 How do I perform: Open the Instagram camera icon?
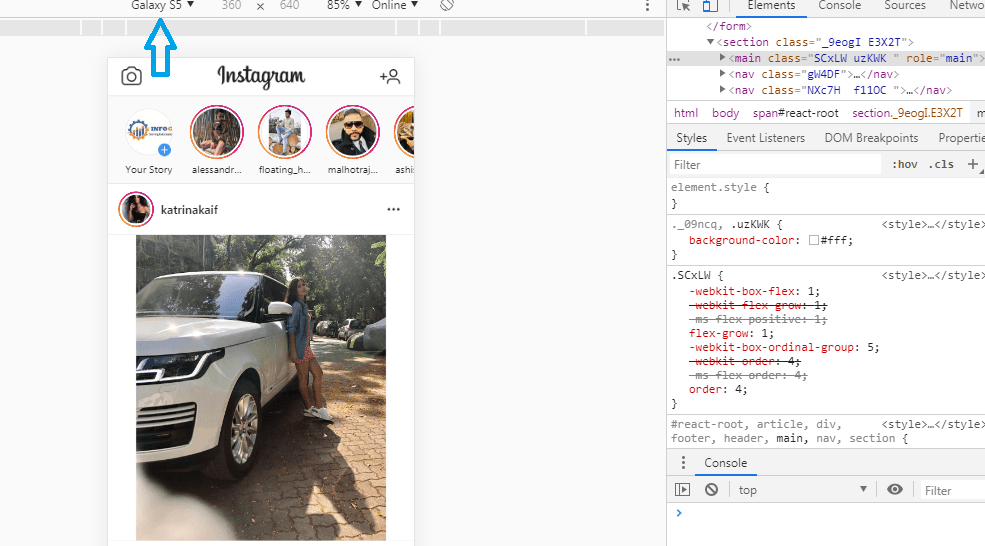click(x=131, y=76)
